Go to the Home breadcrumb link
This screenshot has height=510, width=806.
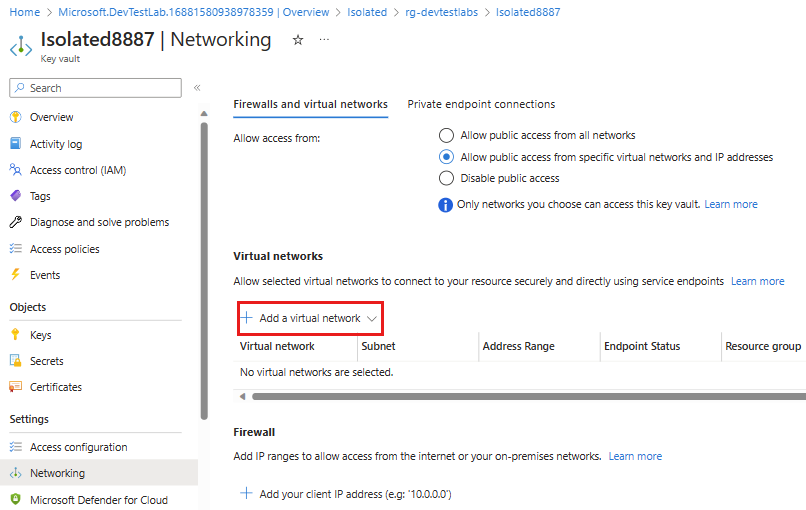(25, 12)
